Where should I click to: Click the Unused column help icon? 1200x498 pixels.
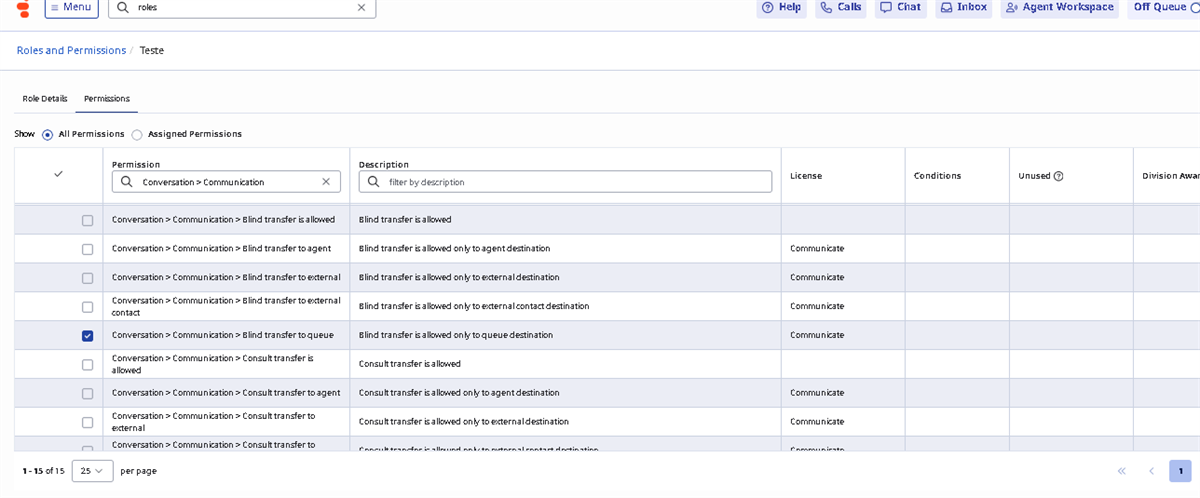pos(1058,176)
